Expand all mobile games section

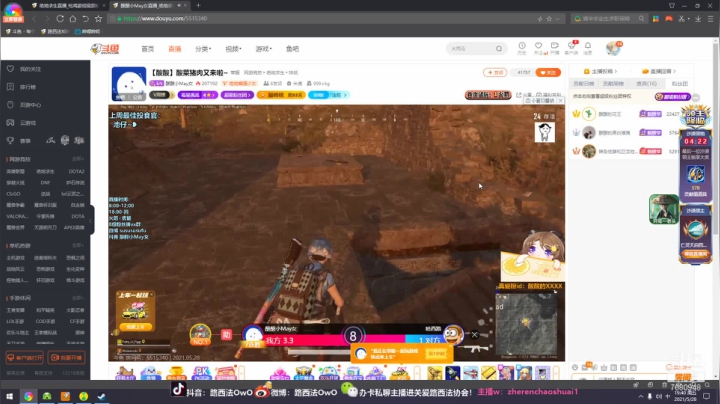[x=78, y=298]
